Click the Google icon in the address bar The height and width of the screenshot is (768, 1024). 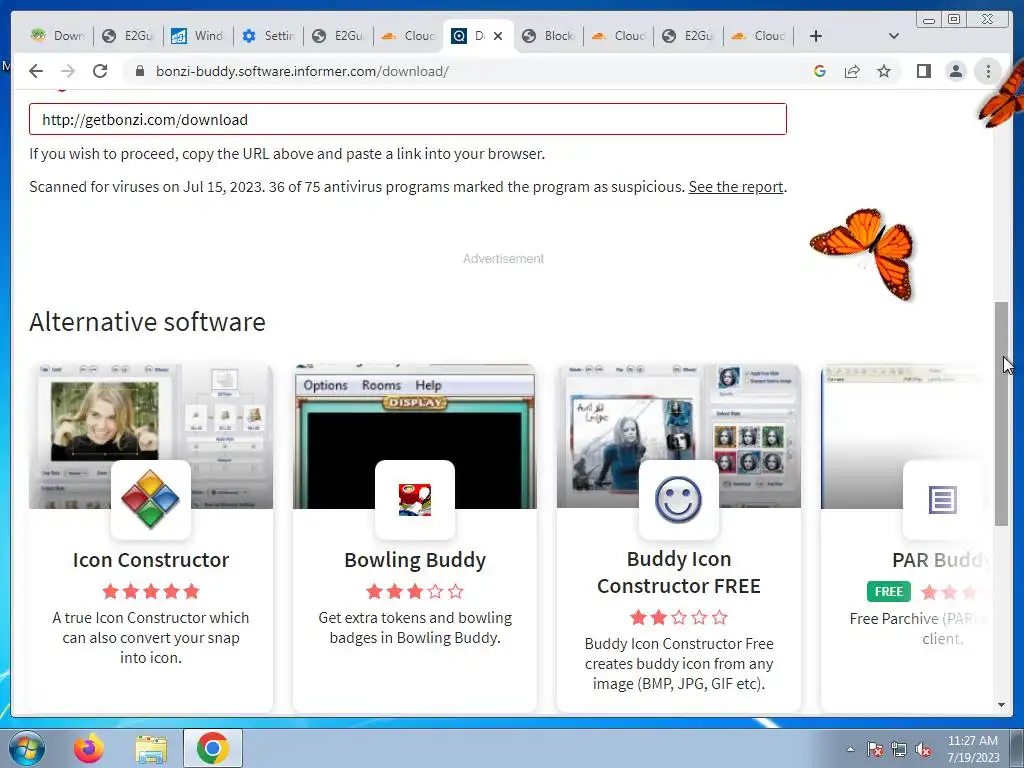(x=820, y=71)
